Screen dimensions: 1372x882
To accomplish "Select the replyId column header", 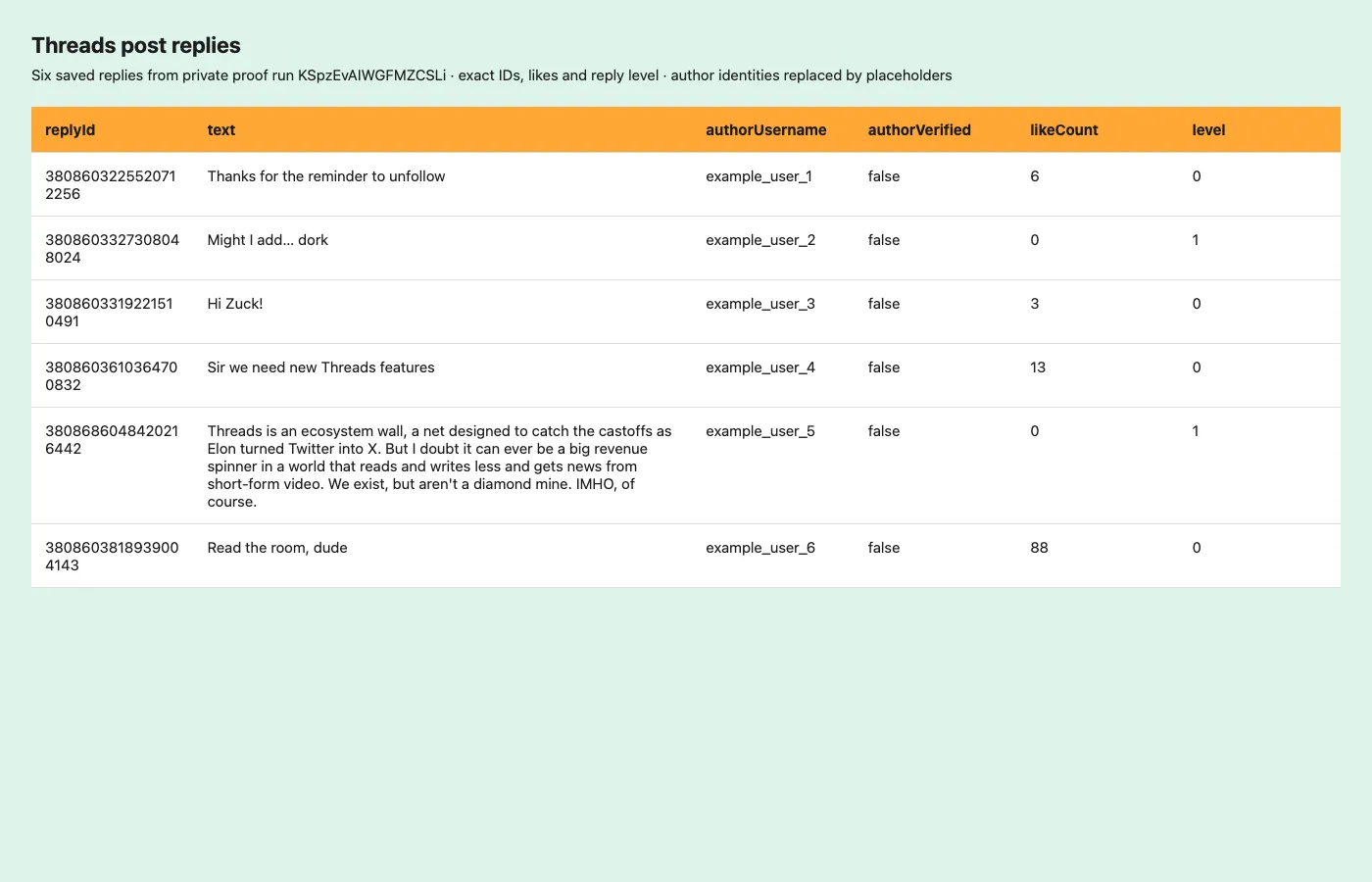I will 71,129.
